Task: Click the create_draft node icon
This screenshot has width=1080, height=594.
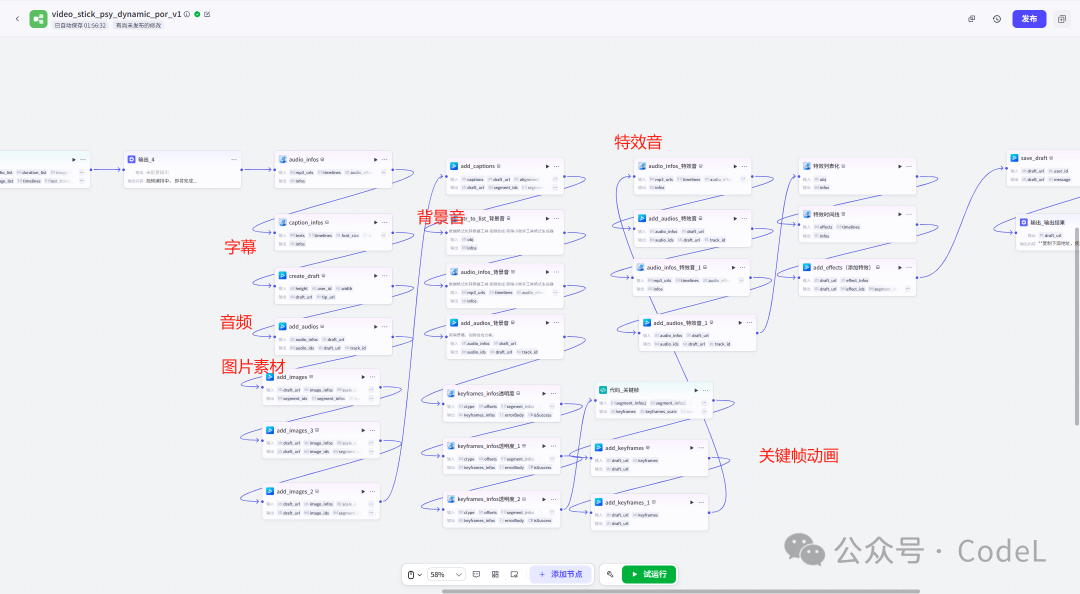Action: (282, 276)
